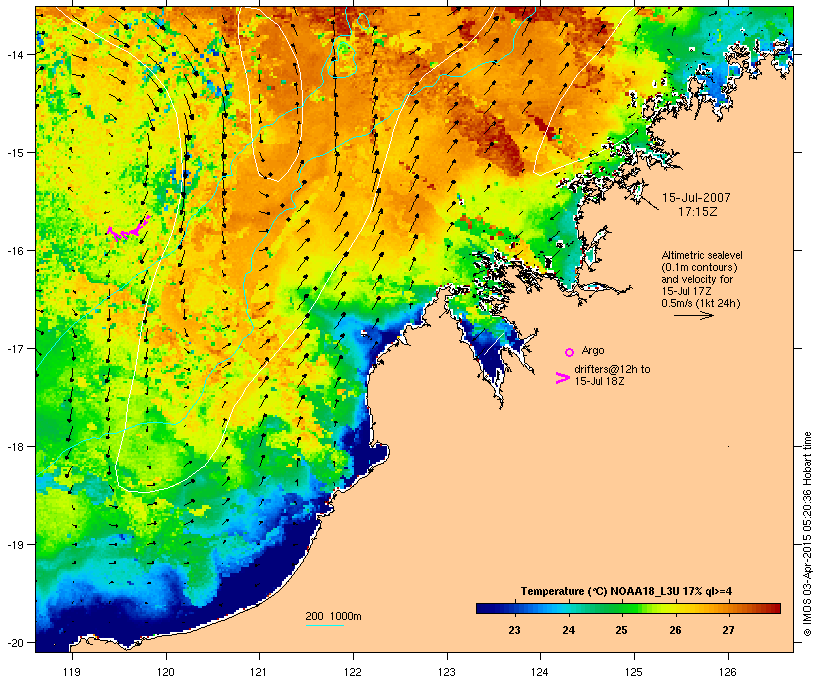
Task: Click the temperature color bar
Action: (628, 608)
